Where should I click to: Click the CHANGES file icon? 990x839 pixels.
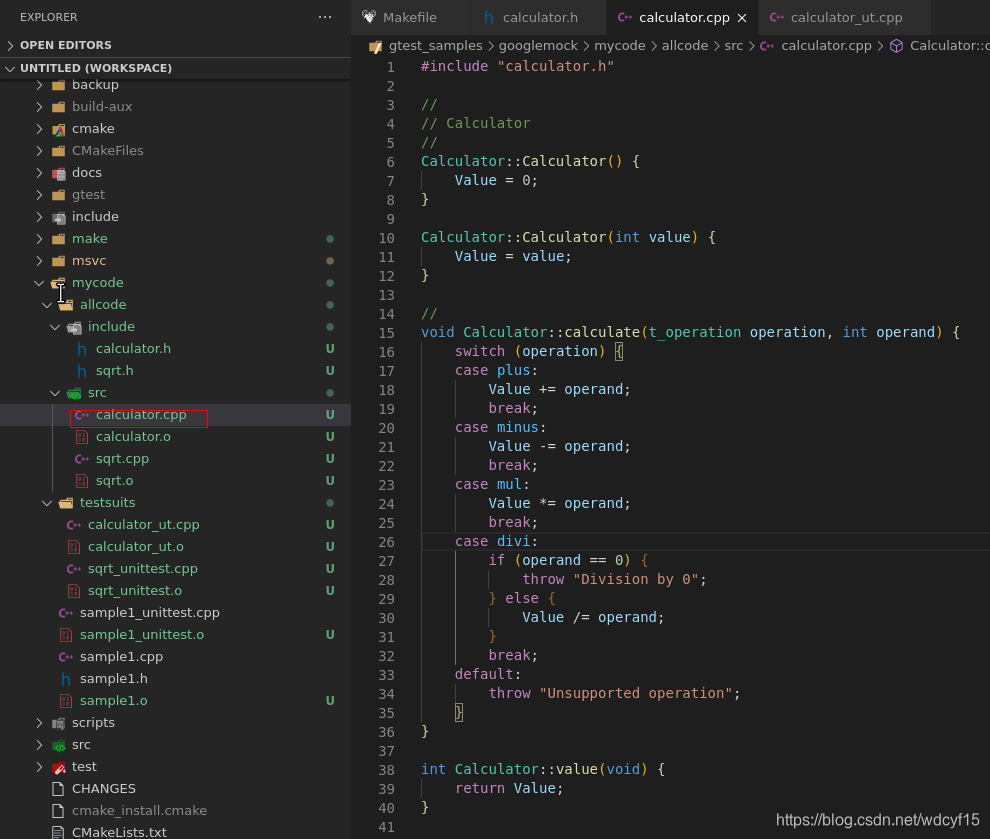coord(58,789)
